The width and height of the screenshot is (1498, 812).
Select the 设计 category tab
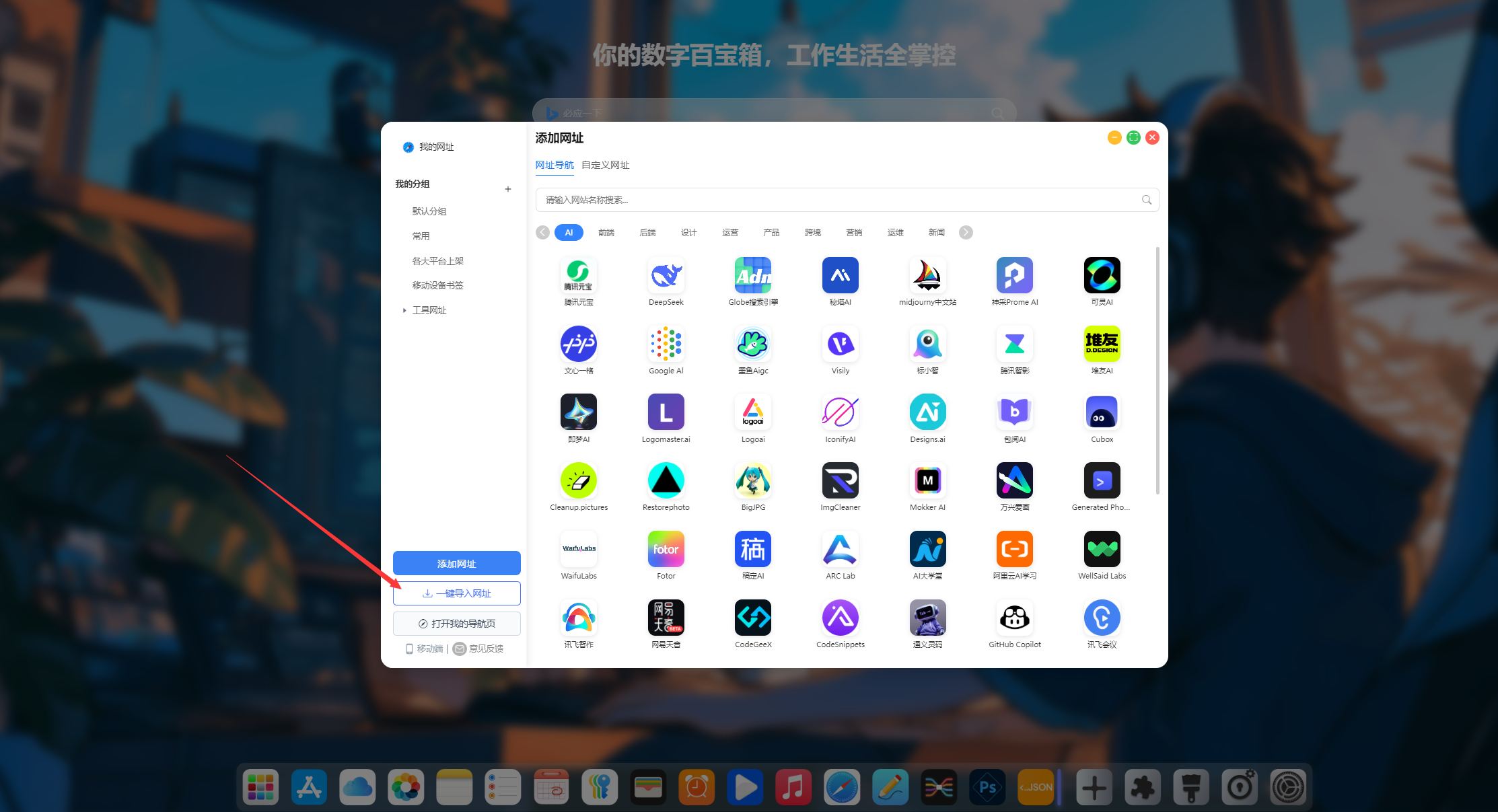click(688, 232)
